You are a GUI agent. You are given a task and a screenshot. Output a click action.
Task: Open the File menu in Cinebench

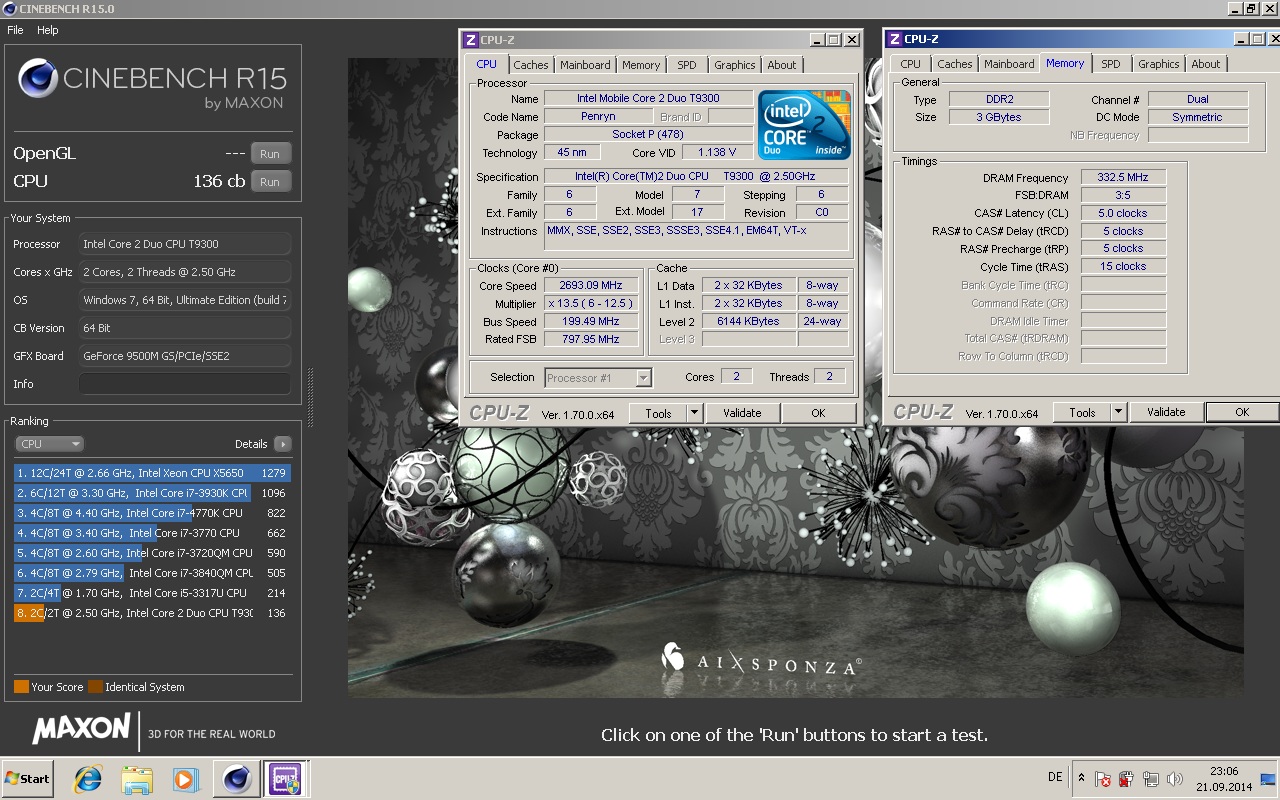[15, 30]
